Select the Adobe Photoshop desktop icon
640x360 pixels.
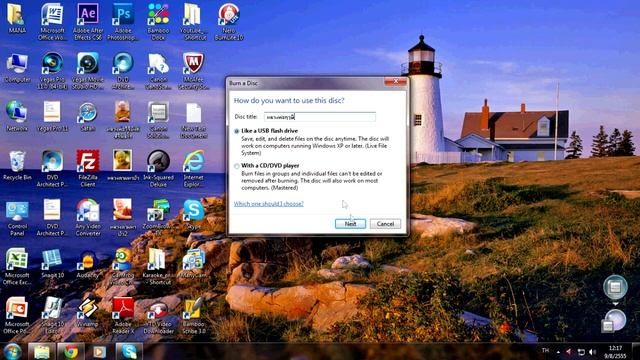pos(123,21)
